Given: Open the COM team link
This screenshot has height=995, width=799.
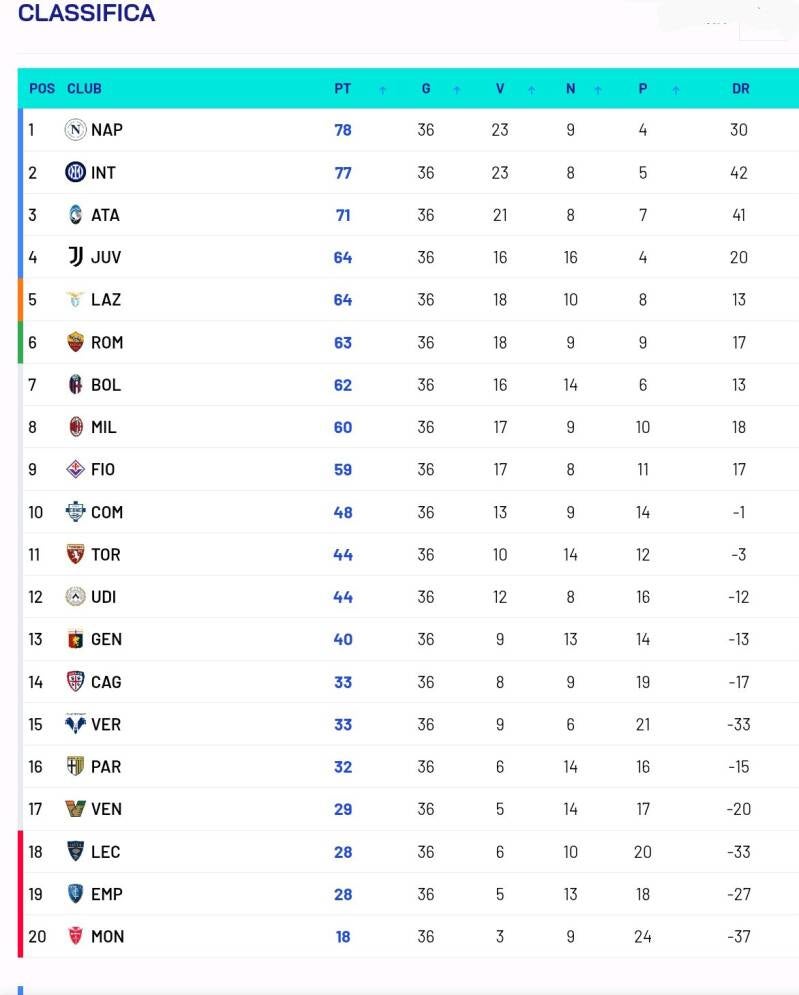Looking at the screenshot, I should [x=107, y=512].
